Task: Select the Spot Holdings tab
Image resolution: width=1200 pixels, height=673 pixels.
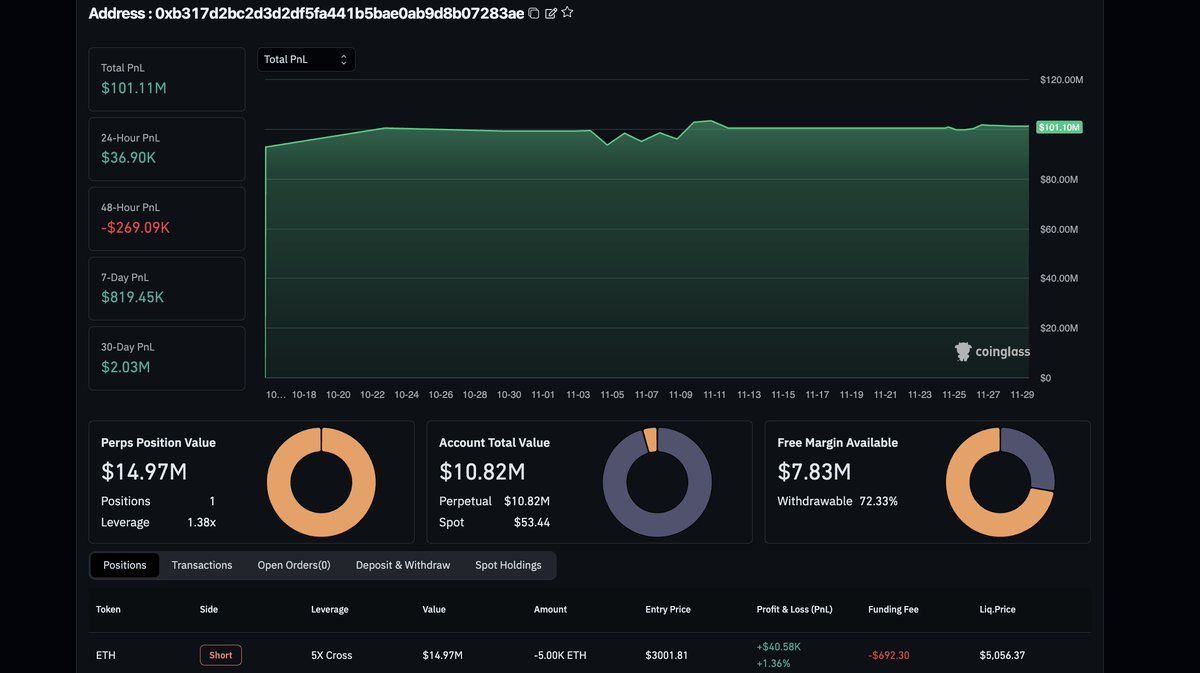Action: [x=508, y=565]
